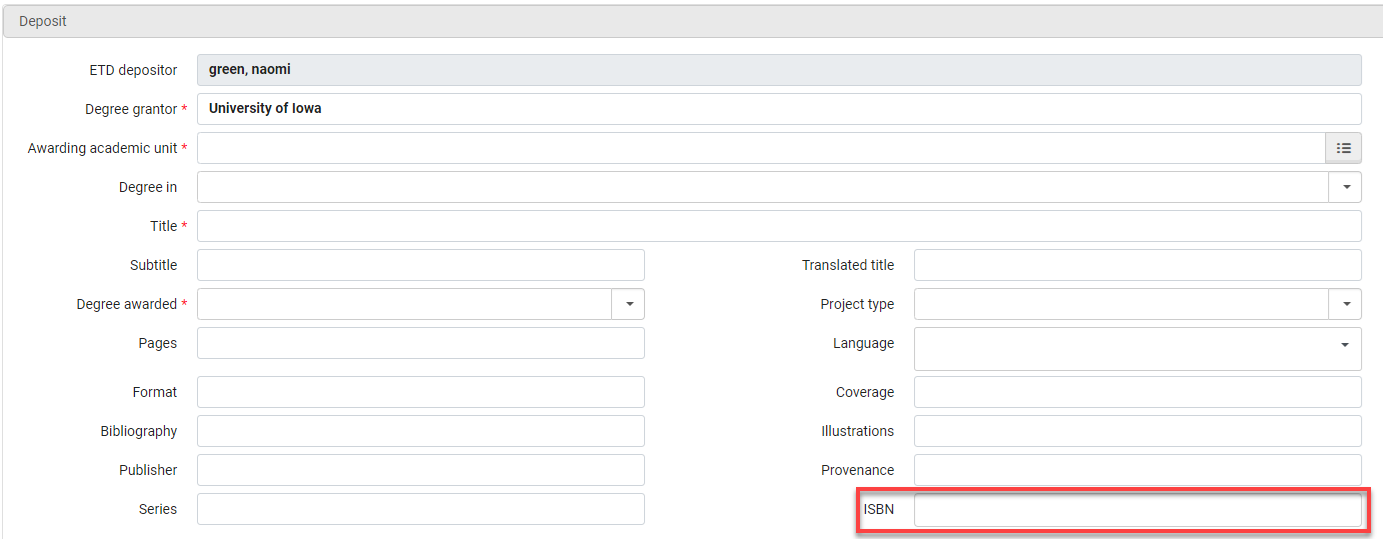Select the Translated title field

tap(1136, 265)
